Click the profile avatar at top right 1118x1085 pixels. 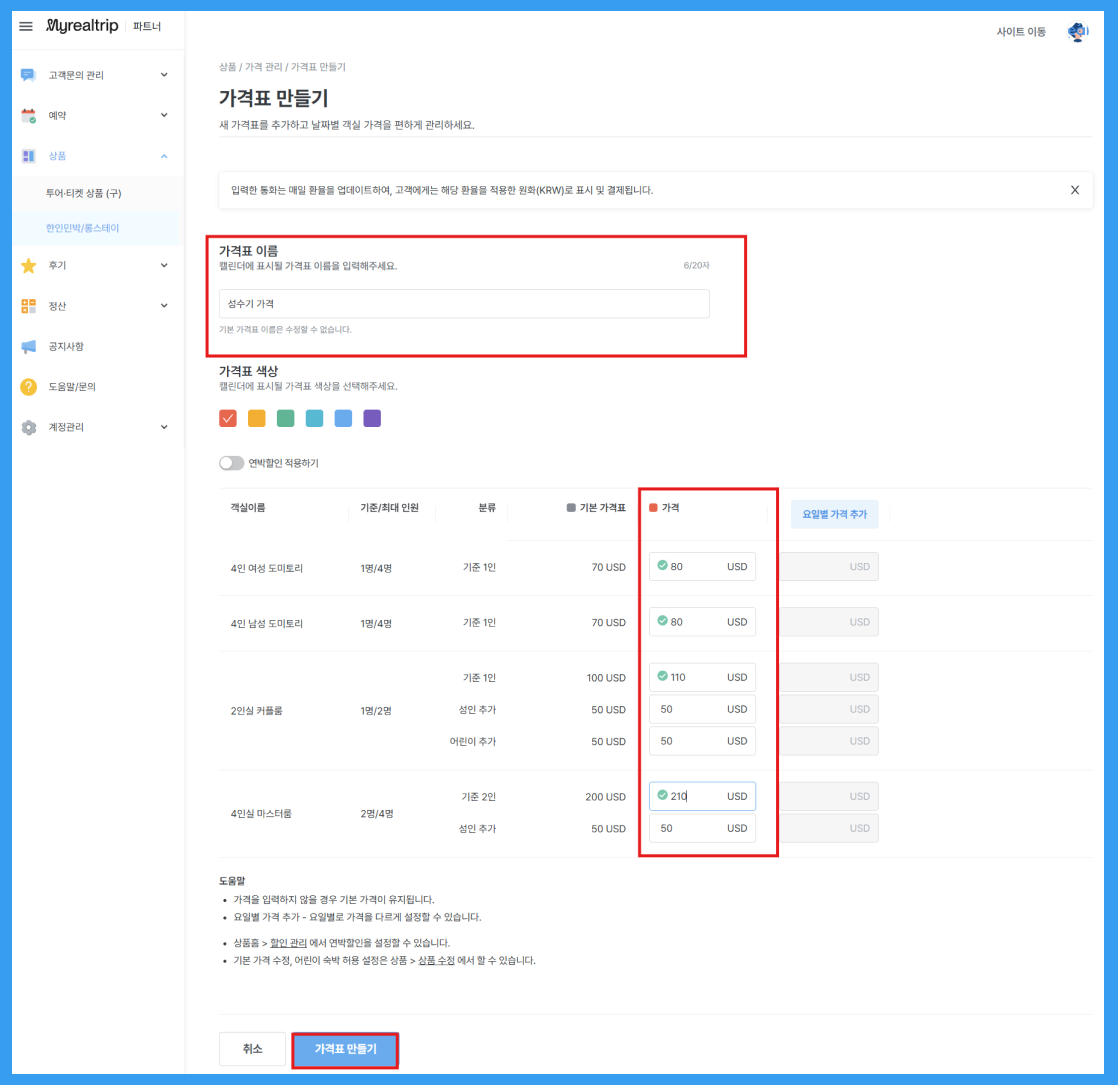(1078, 31)
